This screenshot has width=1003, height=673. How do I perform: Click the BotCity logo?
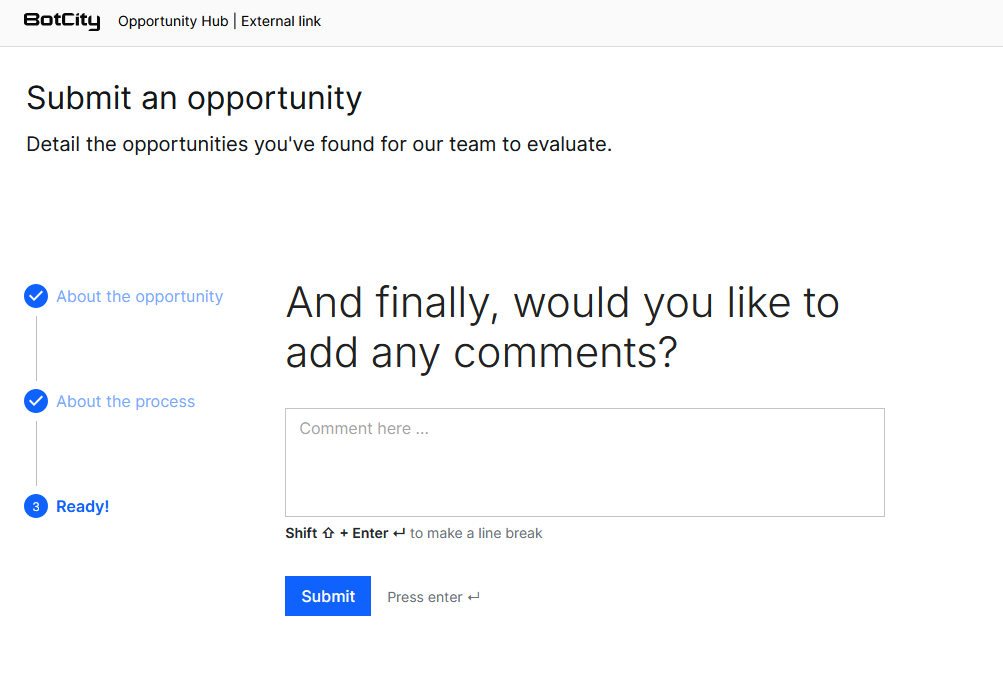(62, 21)
